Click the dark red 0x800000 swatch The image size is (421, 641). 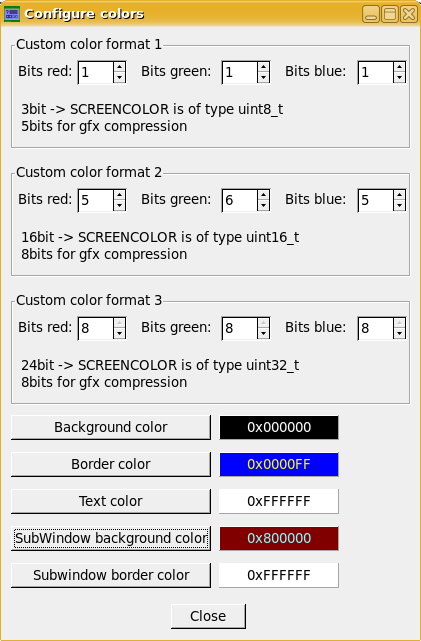(279, 538)
